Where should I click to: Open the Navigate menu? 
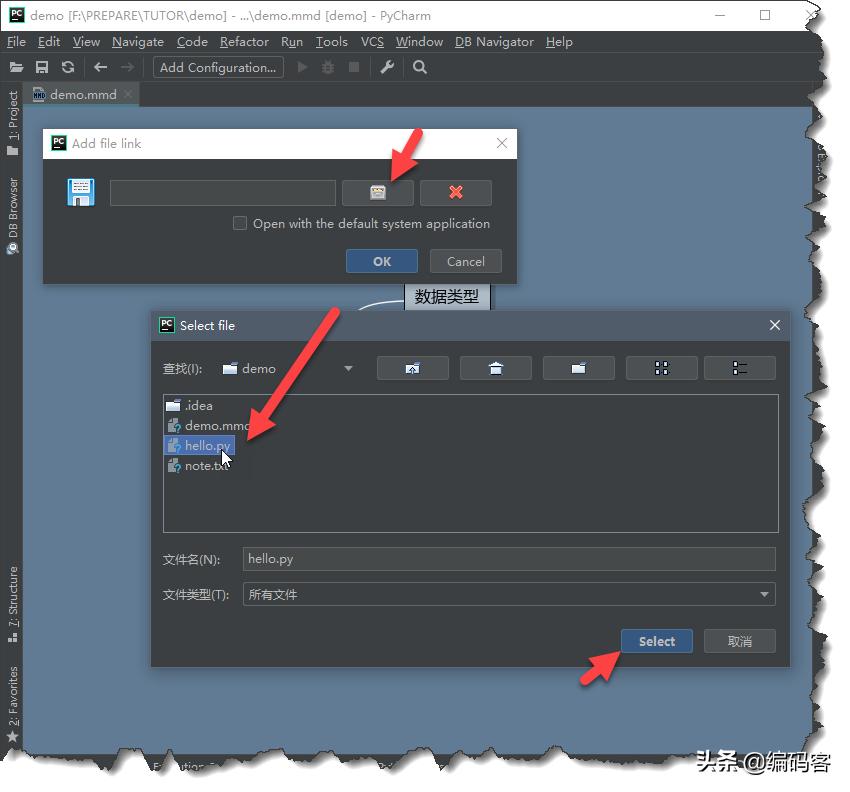coord(138,42)
